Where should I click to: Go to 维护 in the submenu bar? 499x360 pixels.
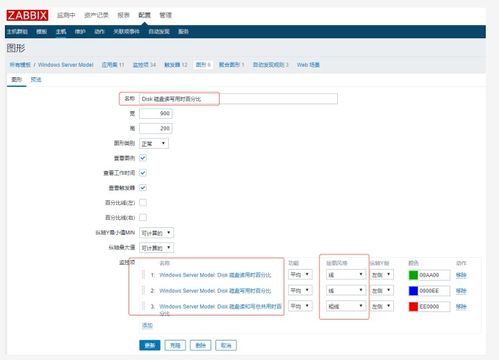(x=80, y=32)
